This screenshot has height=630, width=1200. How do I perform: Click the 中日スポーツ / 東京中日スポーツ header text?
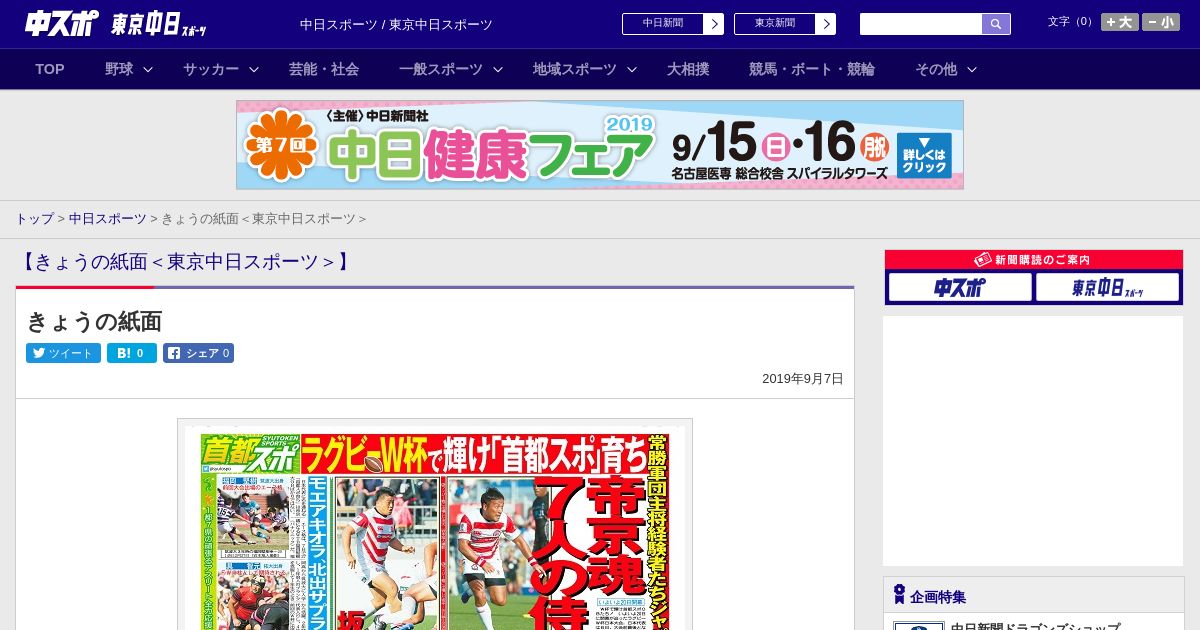pyautogui.click(x=396, y=24)
